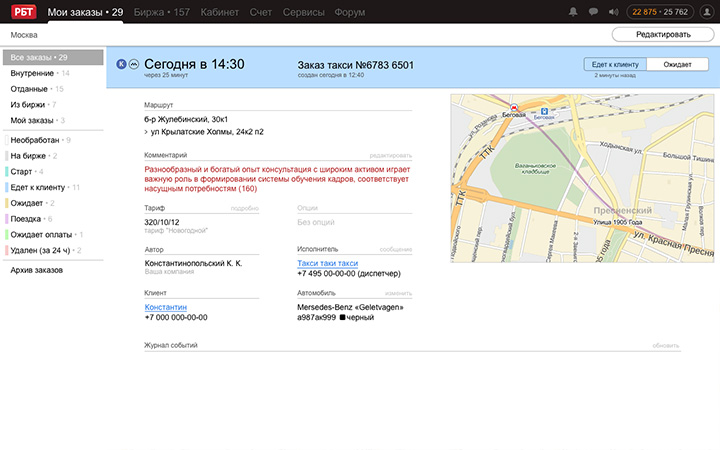Open the Кабинет tab

click(x=219, y=12)
